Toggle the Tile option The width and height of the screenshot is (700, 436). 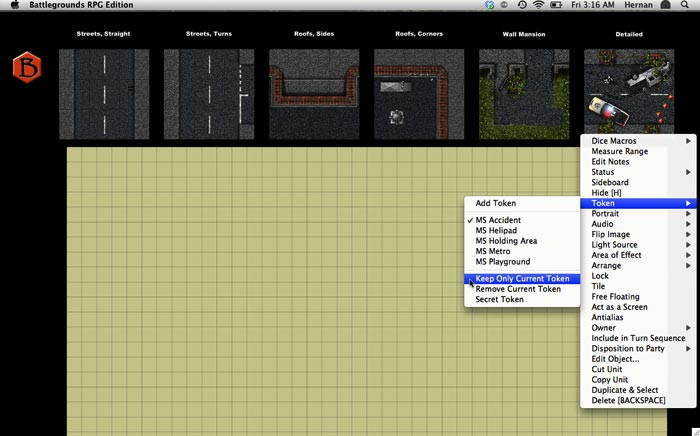(x=638, y=286)
